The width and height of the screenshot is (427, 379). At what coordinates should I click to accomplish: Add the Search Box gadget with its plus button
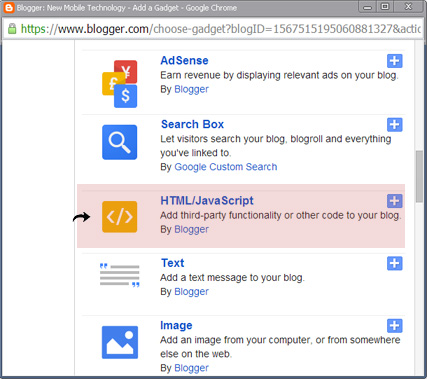tap(394, 125)
